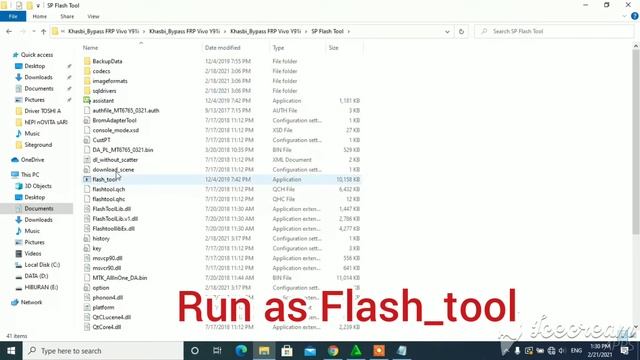This screenshot has height=360, width=640.
Task: Open File Explorer taskbar icon
Action: 264,351
